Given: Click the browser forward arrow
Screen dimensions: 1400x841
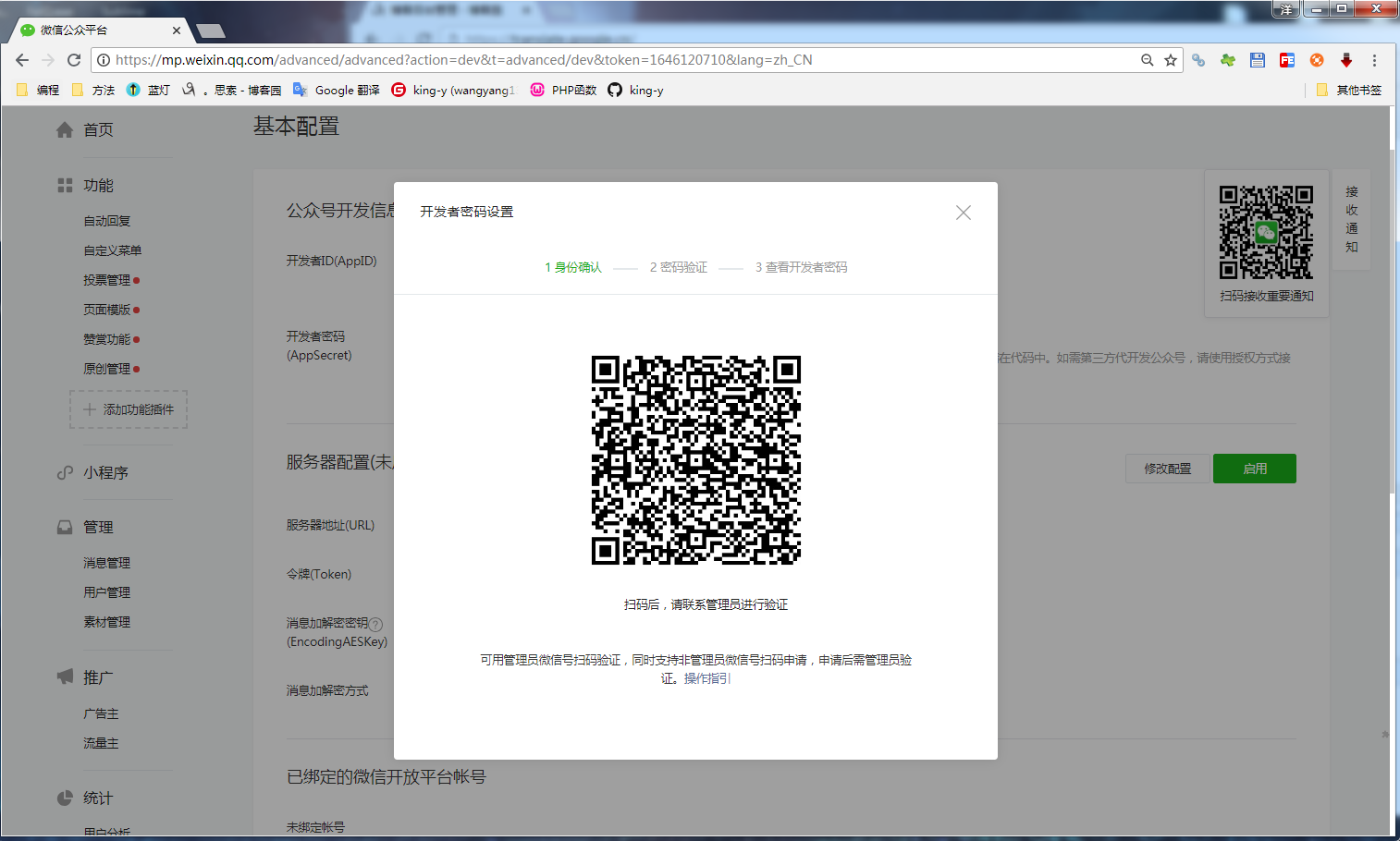Looking at the screenshot, I should coord(48,60).
